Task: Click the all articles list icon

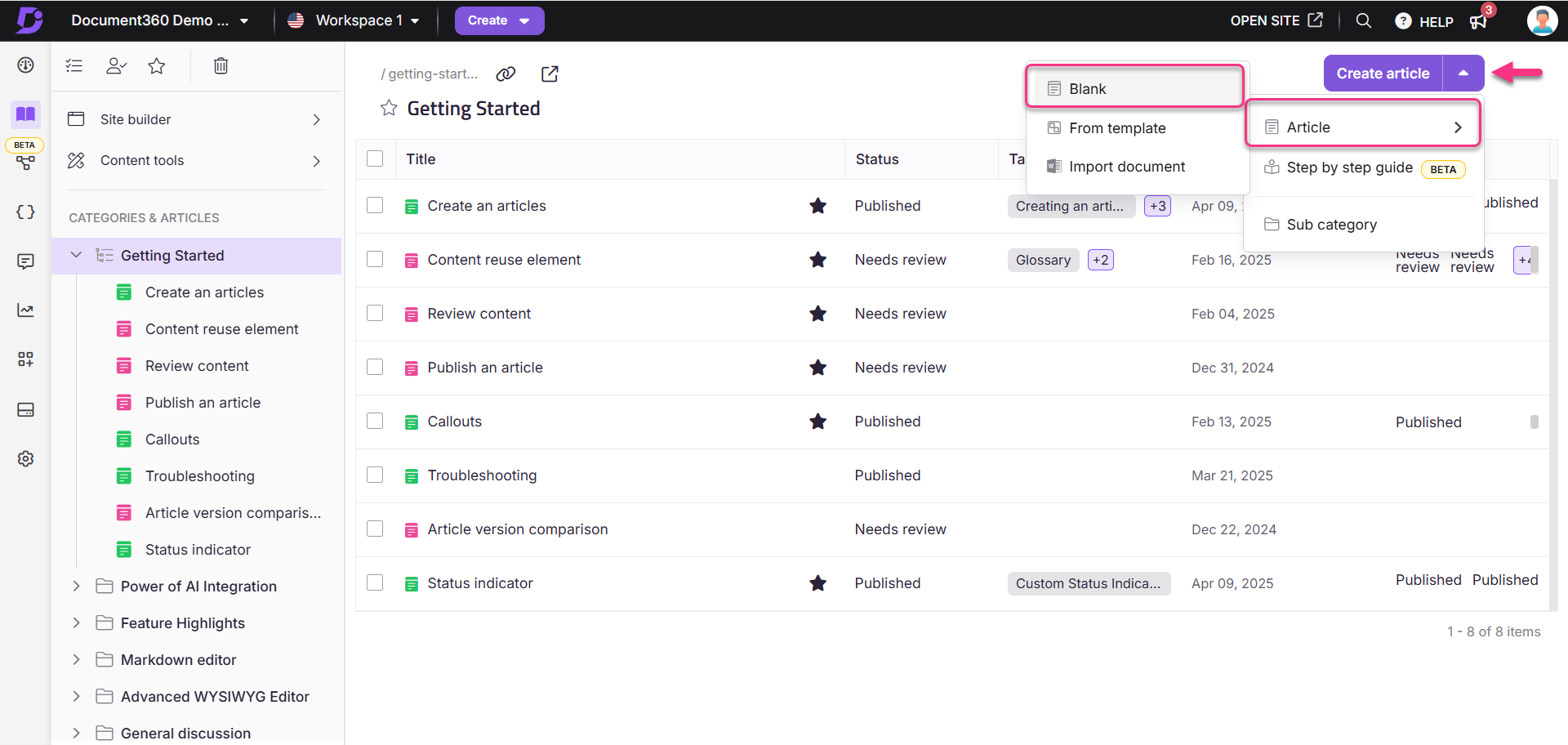Action: [x=74, y=65]
